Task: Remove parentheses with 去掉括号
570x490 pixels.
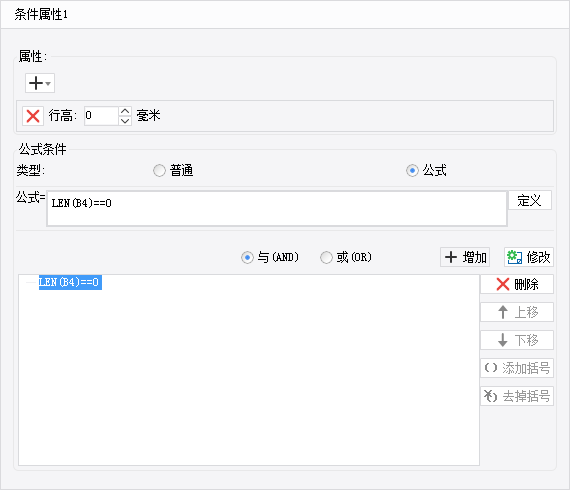Action: [517, 396]
